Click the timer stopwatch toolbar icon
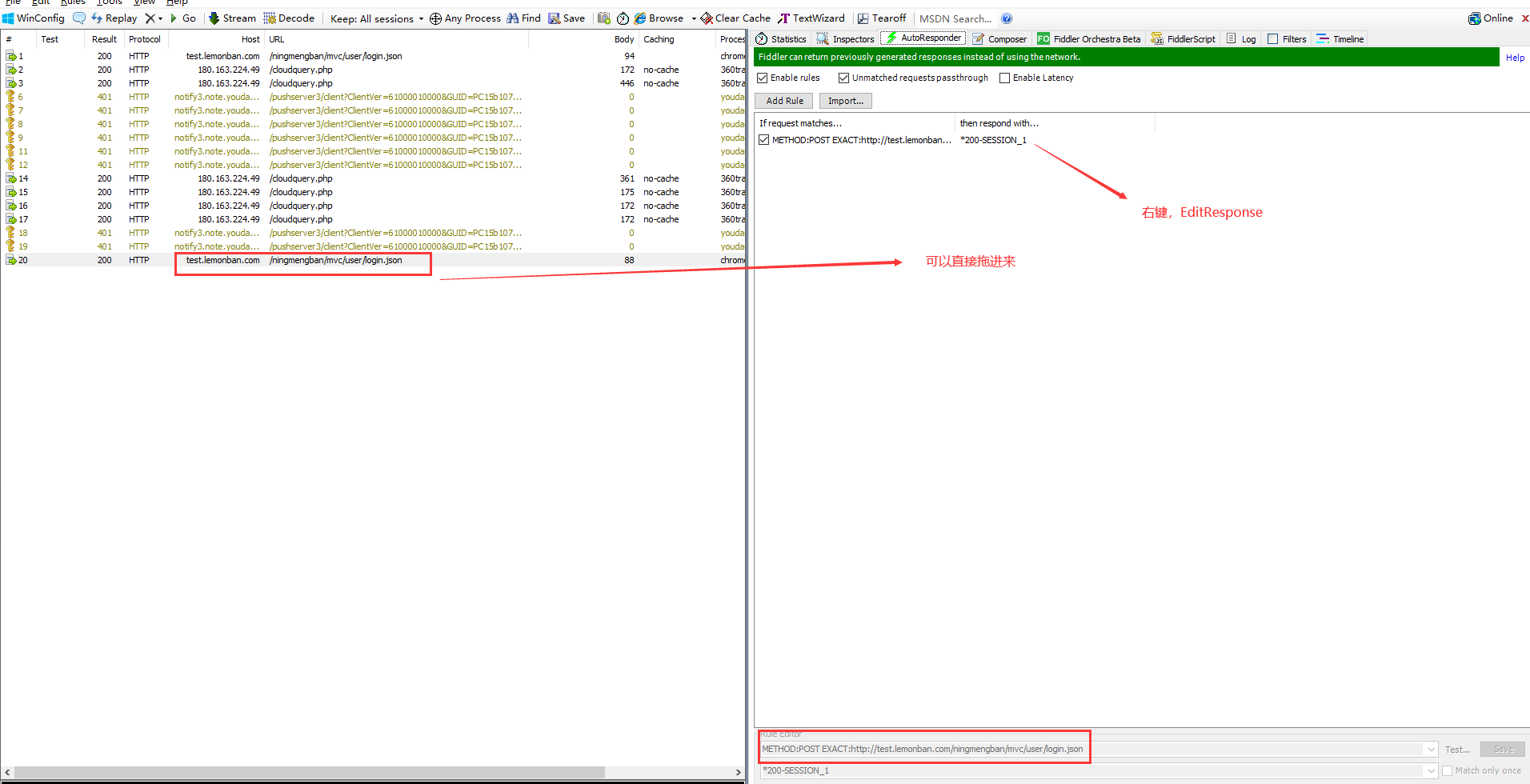This screenshot has width=1530, height=784. pyautogui.click(x=623, y=18)
